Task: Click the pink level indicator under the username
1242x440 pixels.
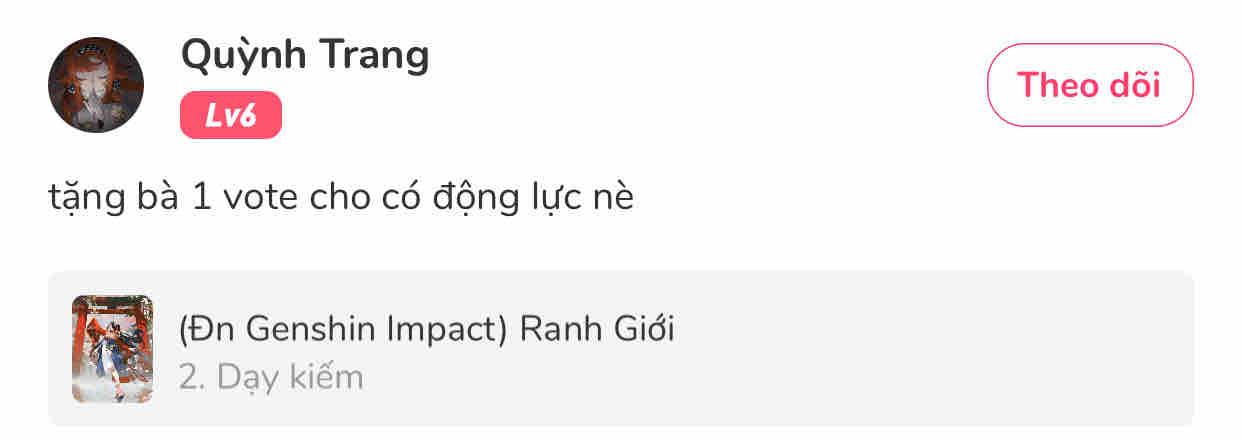Action: pyautogui.click(x=231, y=116)
